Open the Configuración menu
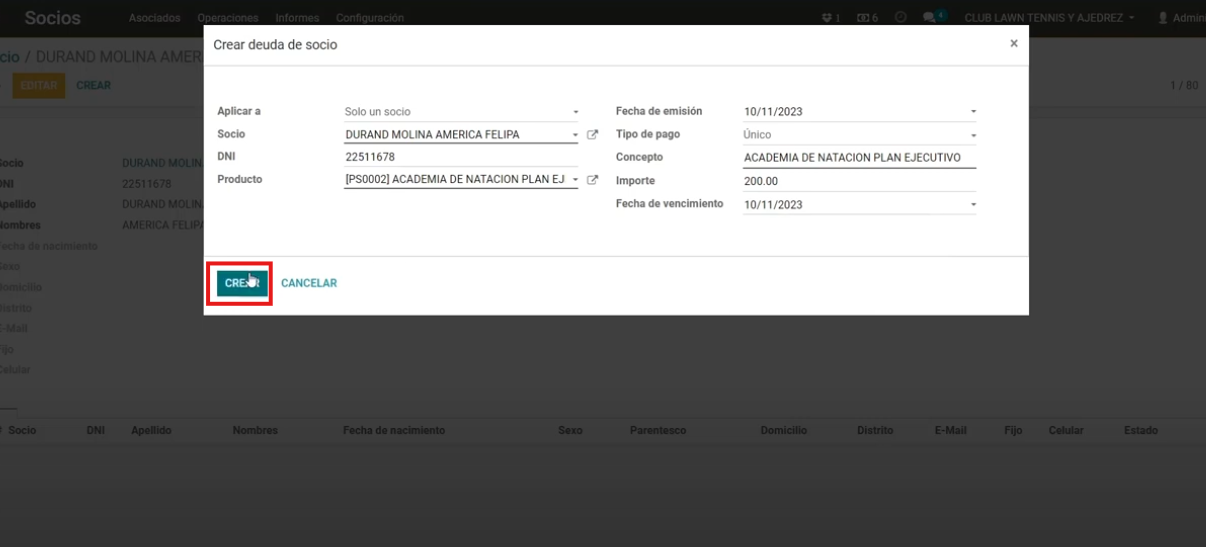 tap(370, 18)
